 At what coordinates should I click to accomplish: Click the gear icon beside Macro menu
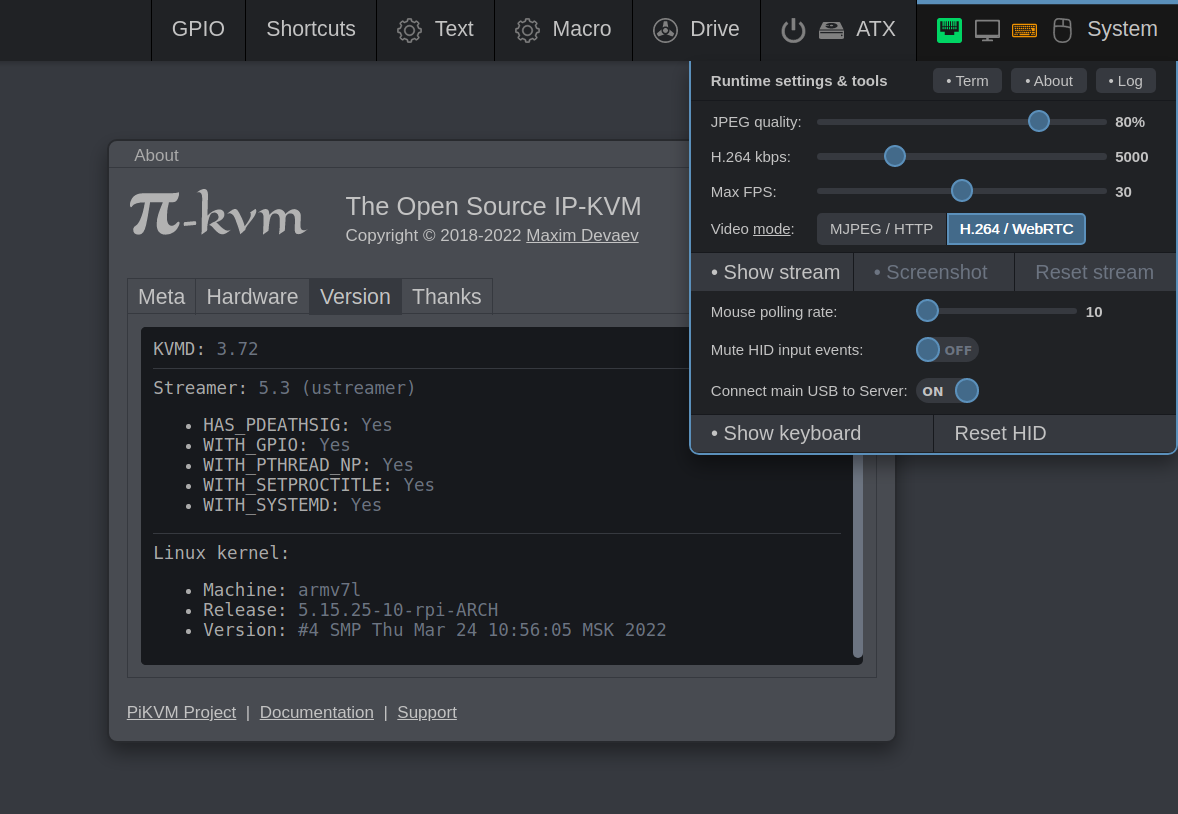[527, 30]
